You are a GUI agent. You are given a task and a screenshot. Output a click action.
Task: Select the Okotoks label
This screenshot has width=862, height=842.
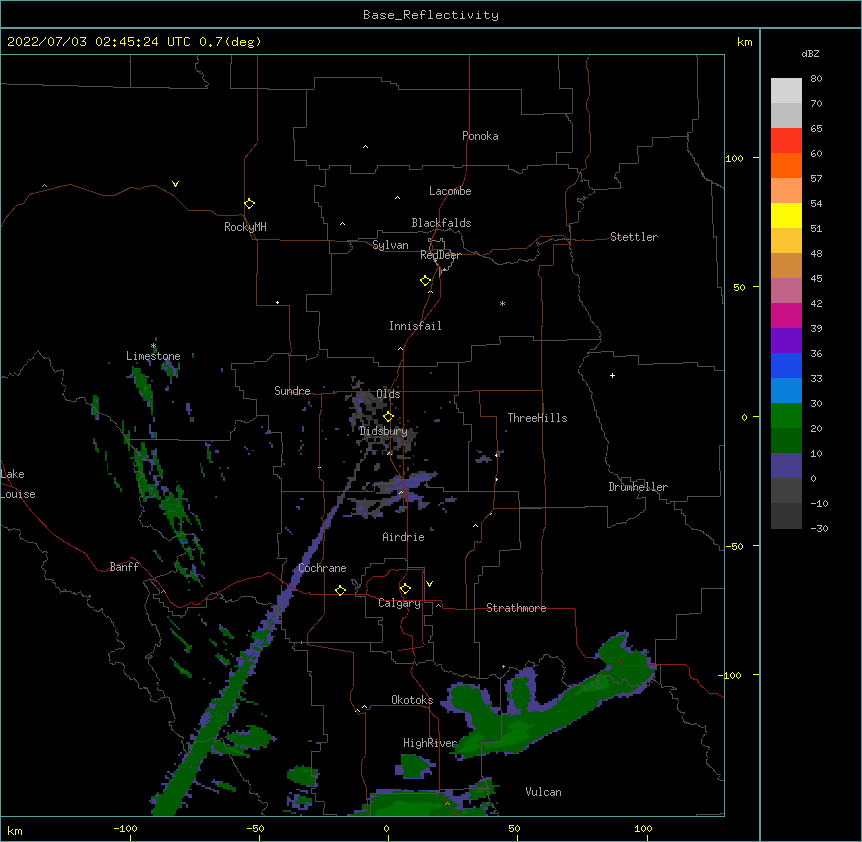tap(412, 700)
